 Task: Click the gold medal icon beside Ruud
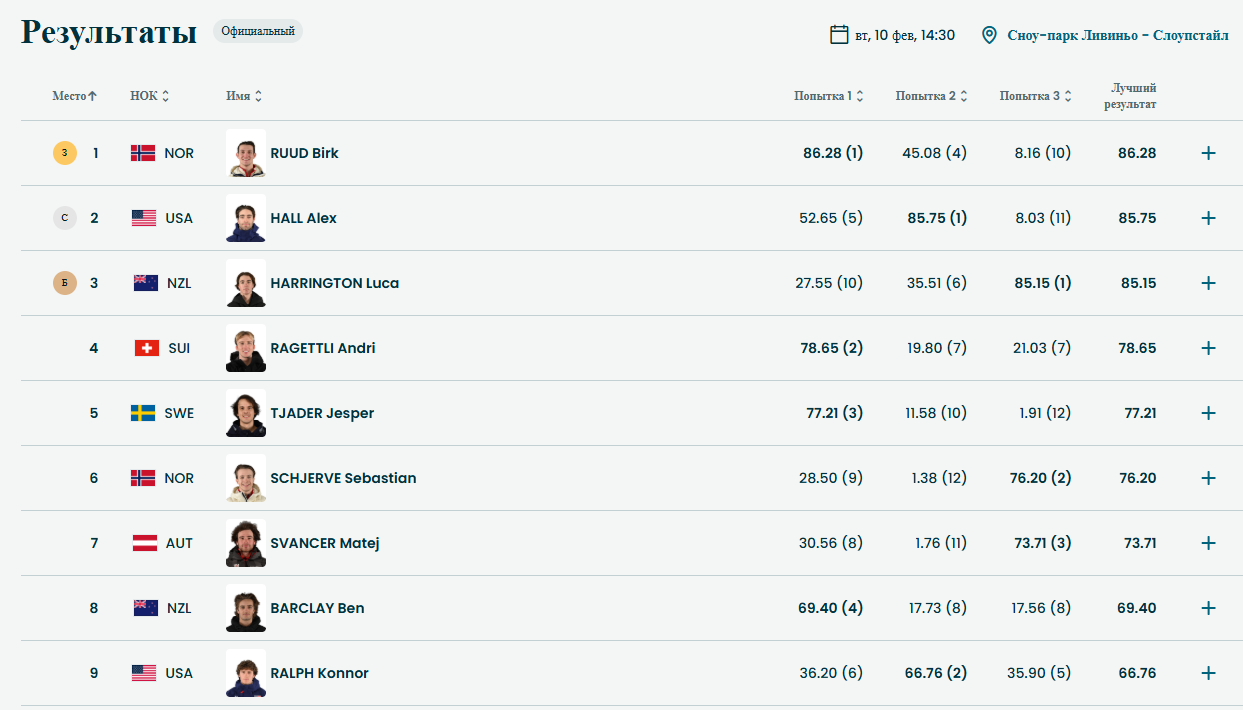click(x=64, y=153)
